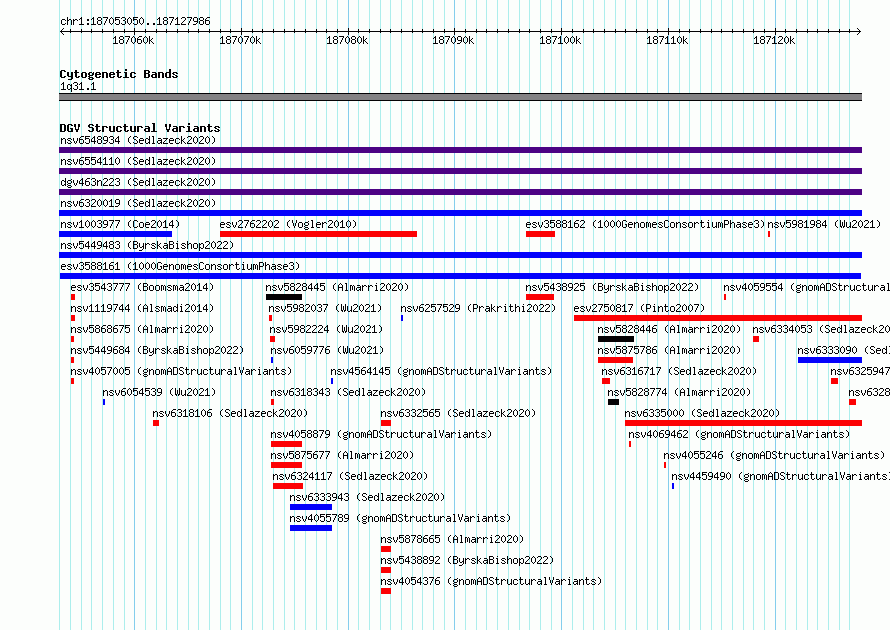Click the 187070k ruler position label
The height and width of the screenshot is (630, 890).
tap(240, 40)
